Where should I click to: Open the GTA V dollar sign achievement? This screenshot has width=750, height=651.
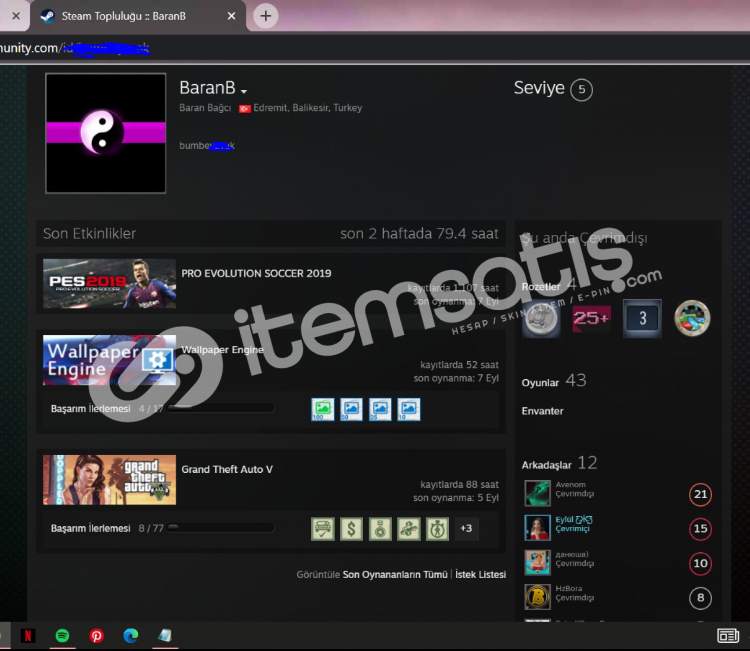pyautogui.click(x=352, y=529)
